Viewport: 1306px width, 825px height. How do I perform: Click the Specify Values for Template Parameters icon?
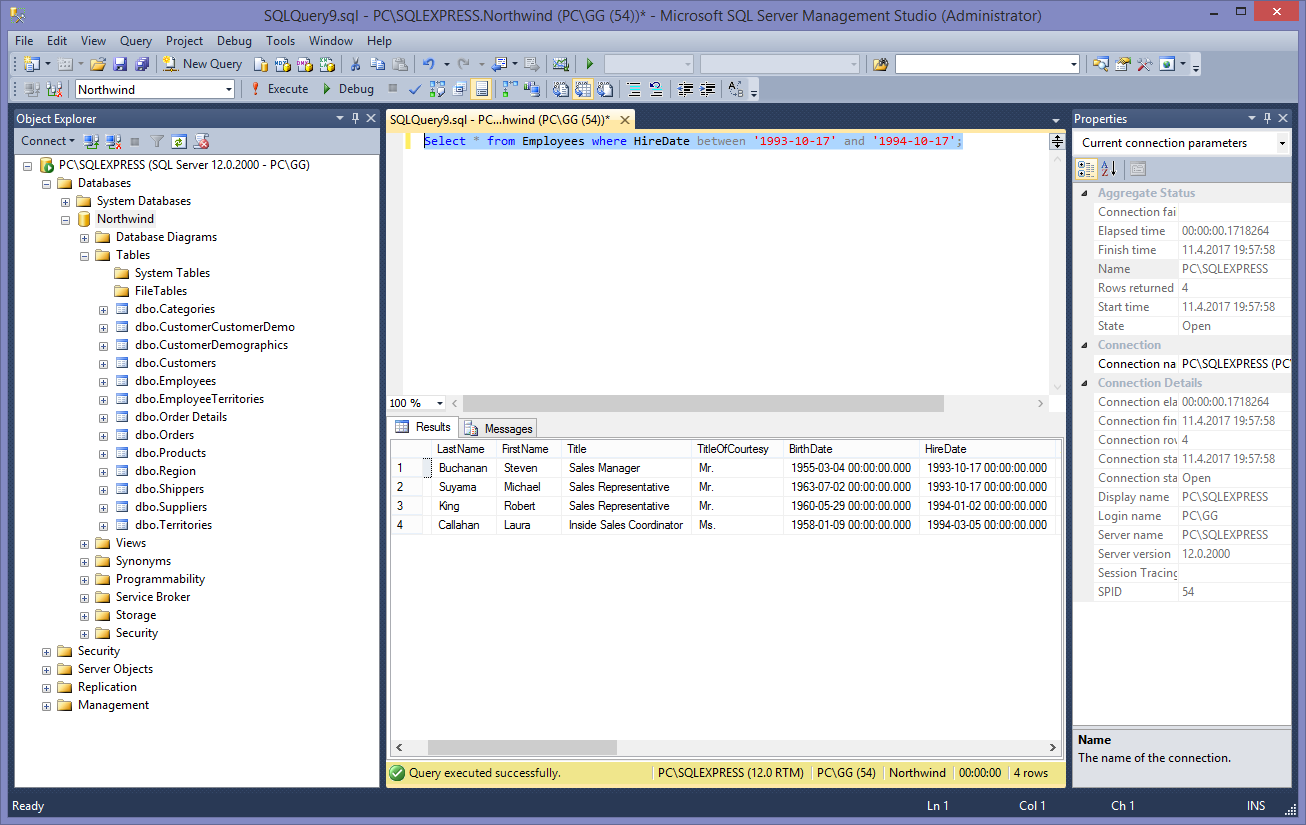(x=735, y=89)
